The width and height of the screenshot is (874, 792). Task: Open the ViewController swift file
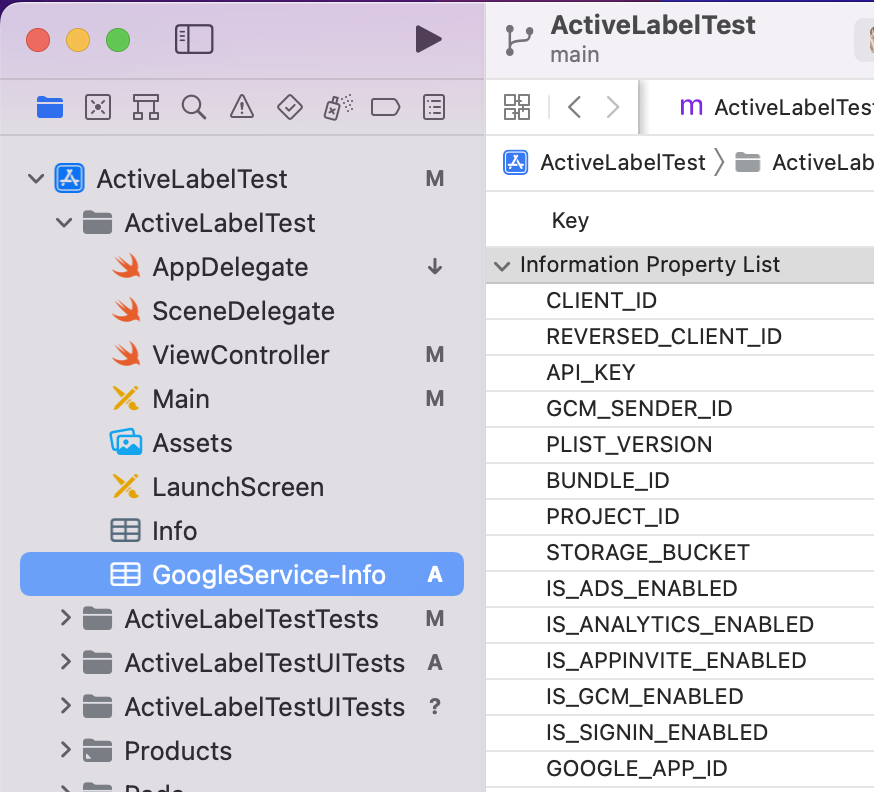click(x=241, y=355)
